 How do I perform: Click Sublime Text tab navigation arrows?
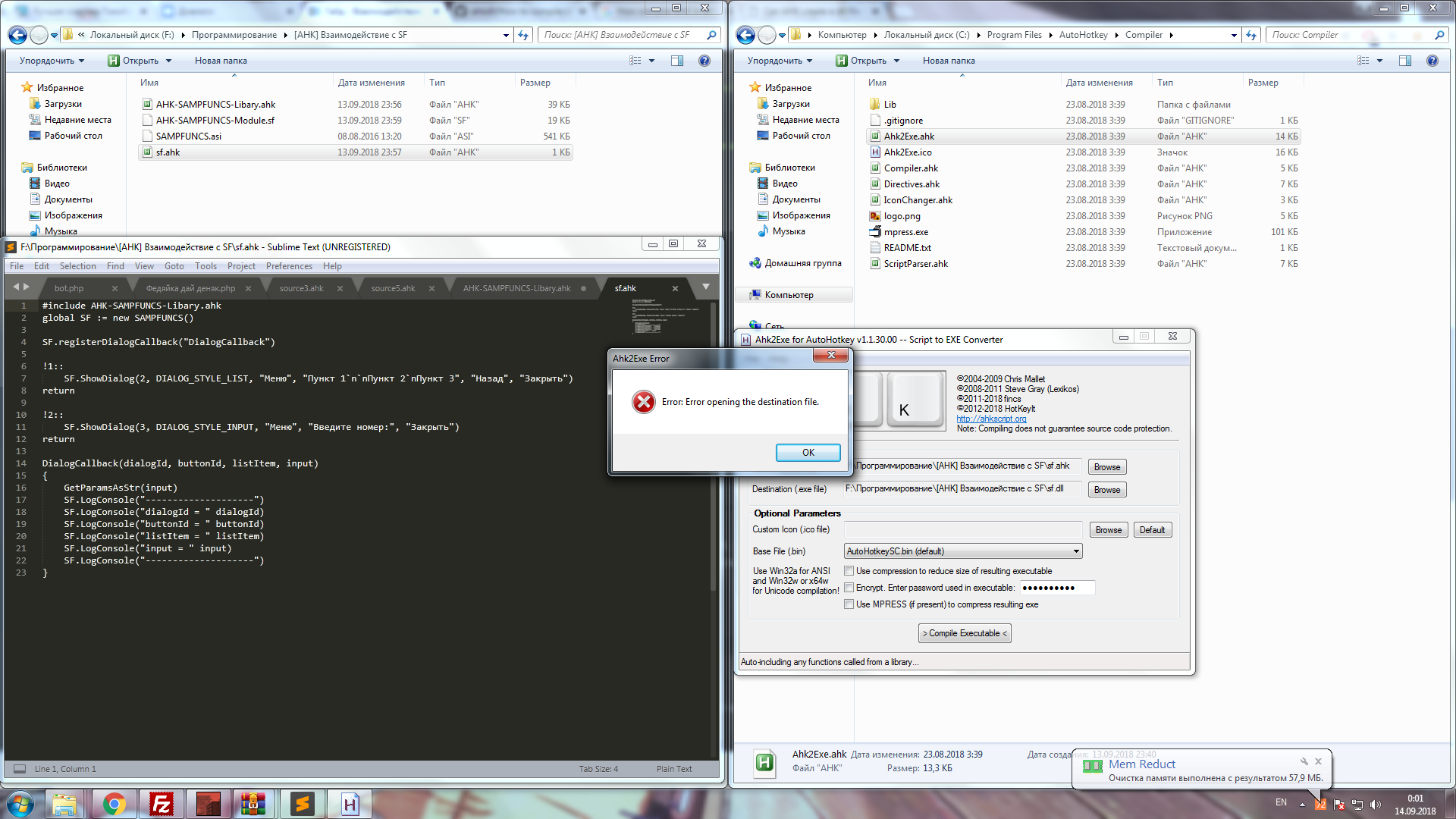click(21, 287)
